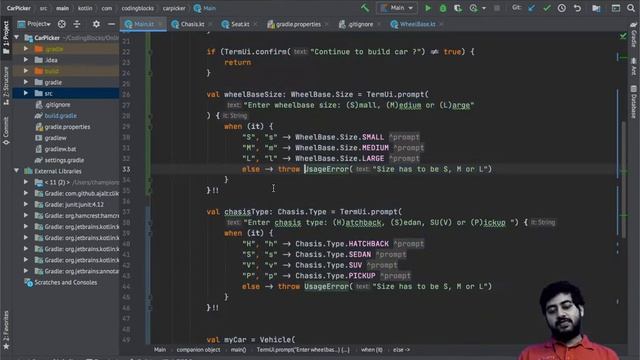Update project from Git
Screen dimensions: 640x360
tap(531, 8)
